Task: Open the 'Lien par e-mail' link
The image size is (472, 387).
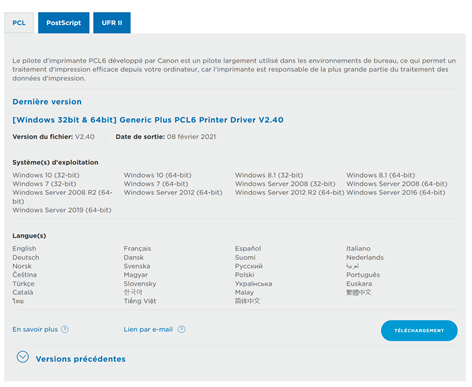Action: [148, 329]
